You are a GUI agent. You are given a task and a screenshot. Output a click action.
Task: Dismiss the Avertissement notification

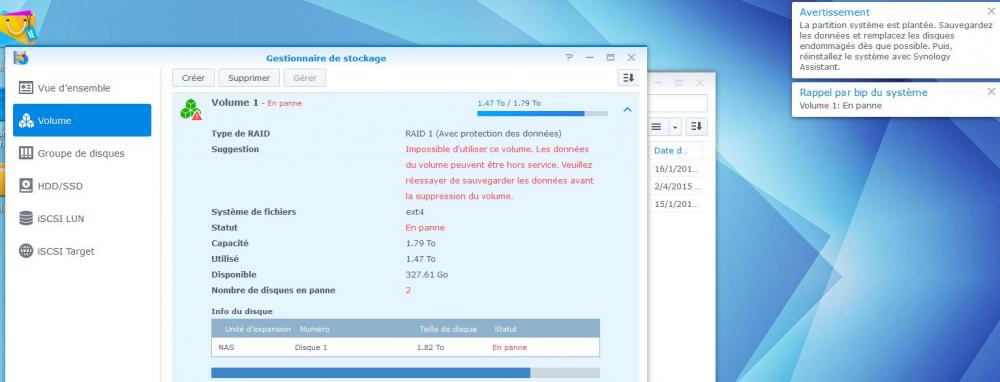(991, 11)
